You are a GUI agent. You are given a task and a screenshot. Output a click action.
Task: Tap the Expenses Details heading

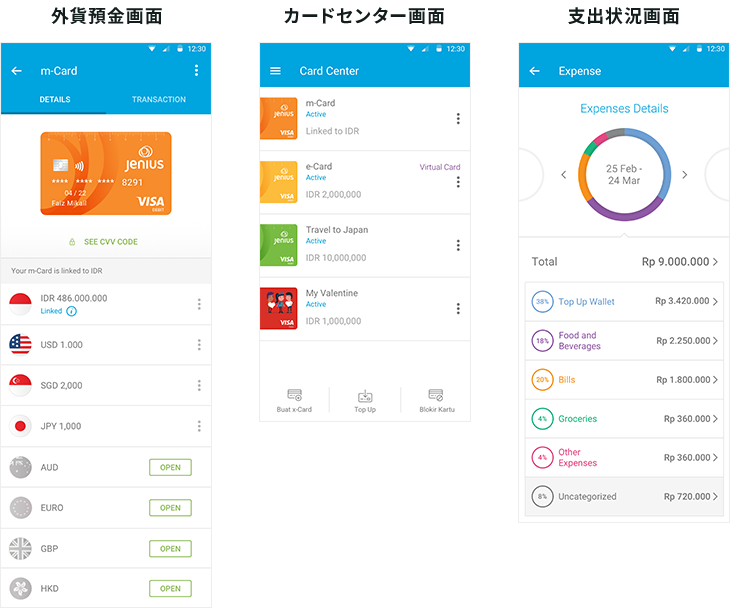click(624, 108)
